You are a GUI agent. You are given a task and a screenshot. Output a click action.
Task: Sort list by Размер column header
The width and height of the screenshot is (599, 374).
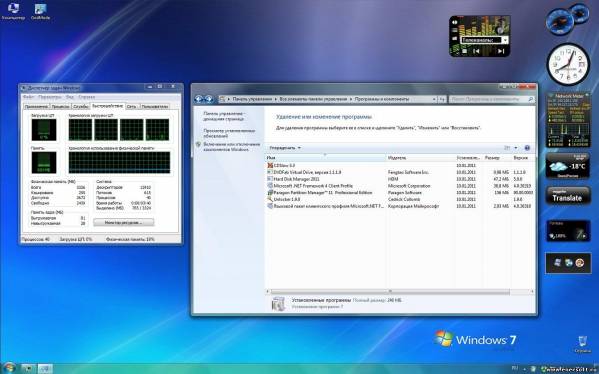click(x=497, y=157)
